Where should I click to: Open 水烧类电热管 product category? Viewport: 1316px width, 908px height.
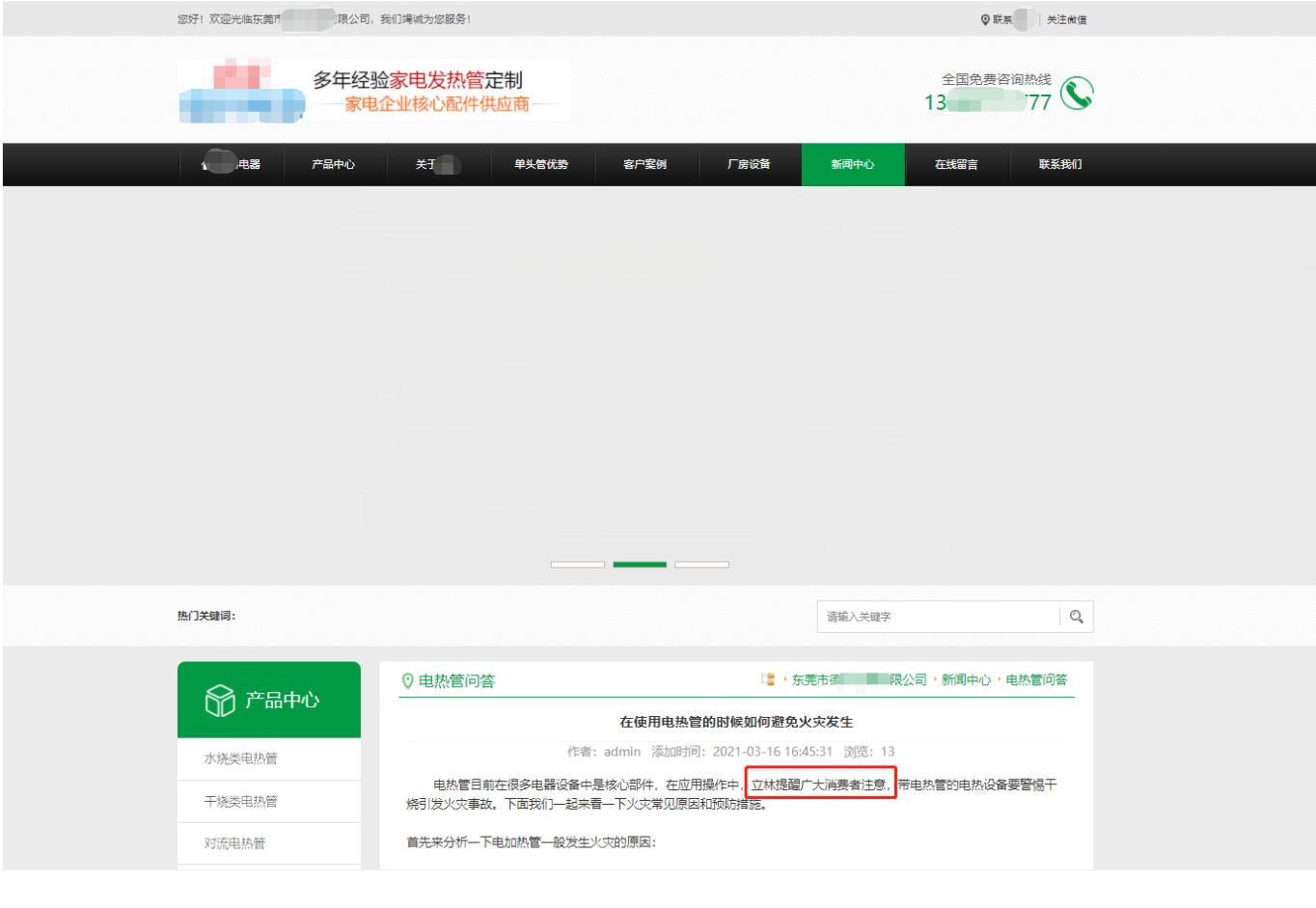(x=240, y=758)
